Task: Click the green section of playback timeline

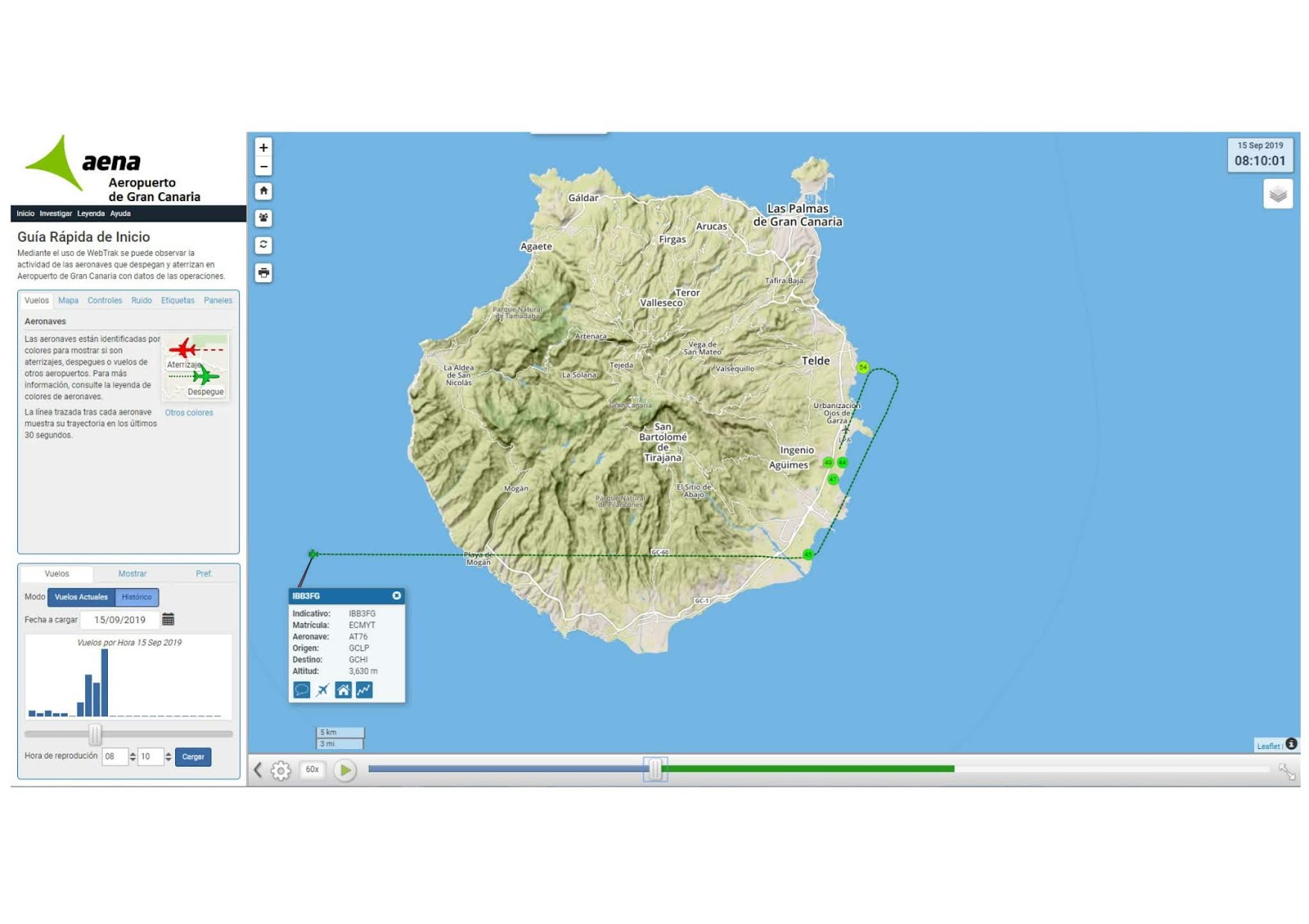Action: click(x=808, y=769)
